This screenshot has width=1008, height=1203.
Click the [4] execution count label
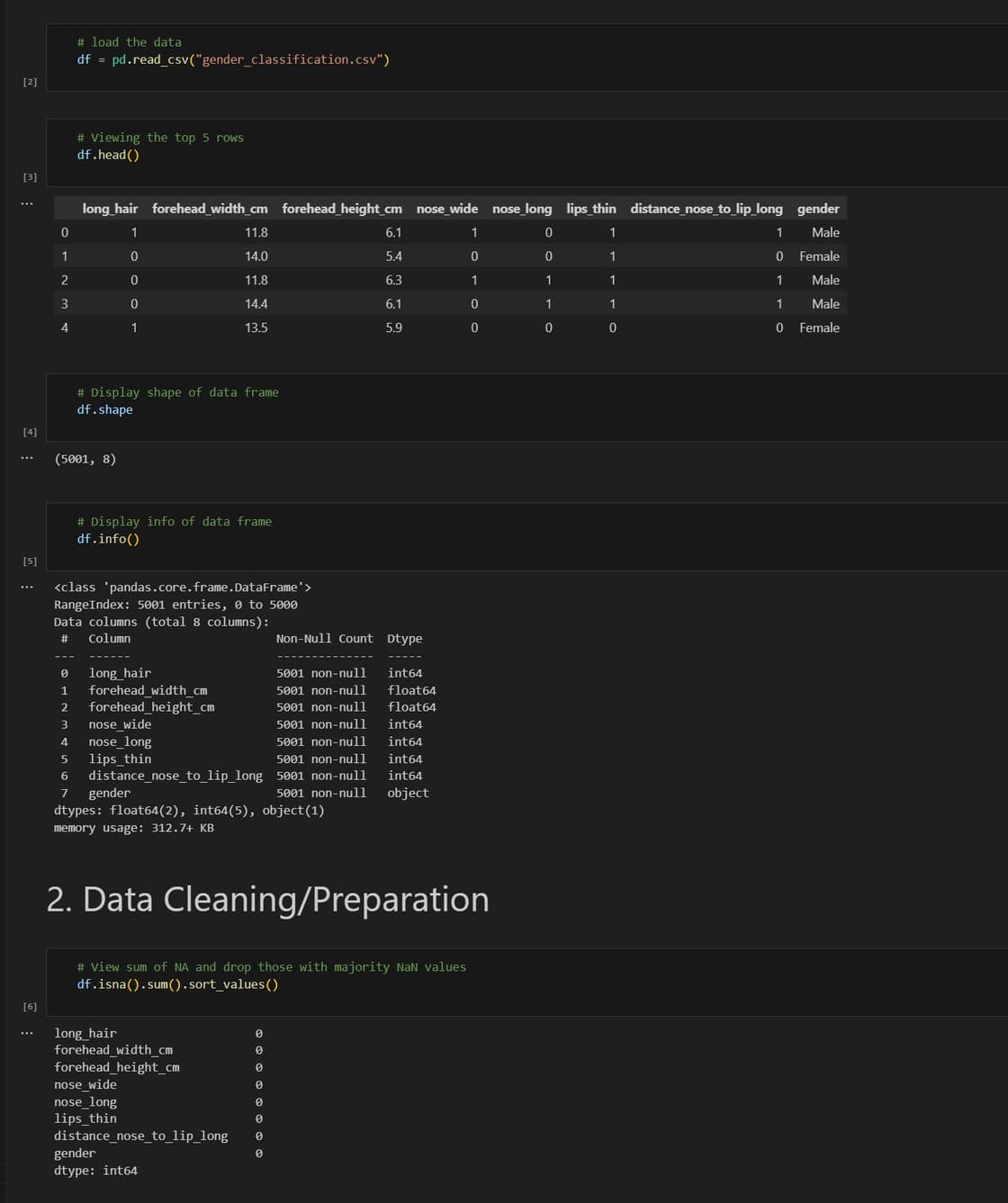point(30,432)
